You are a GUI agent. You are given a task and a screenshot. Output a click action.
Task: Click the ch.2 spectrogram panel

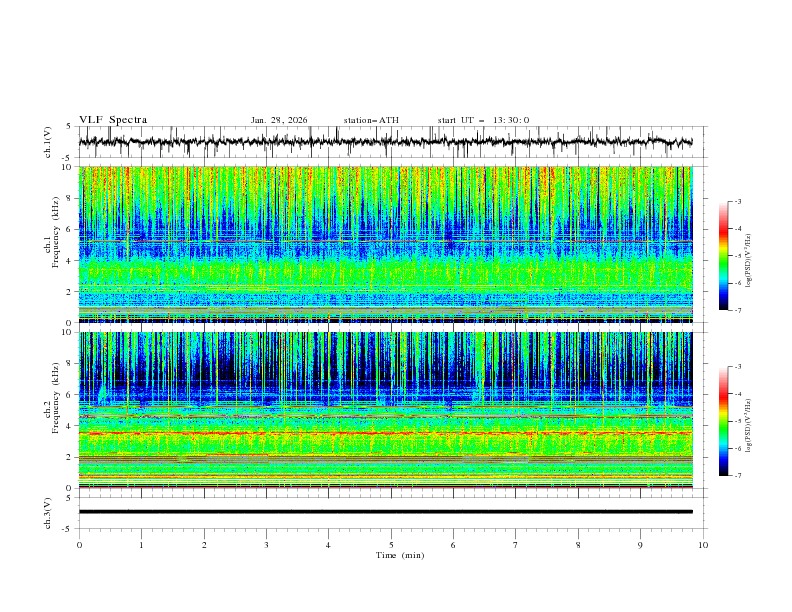[x=386, y=410]
